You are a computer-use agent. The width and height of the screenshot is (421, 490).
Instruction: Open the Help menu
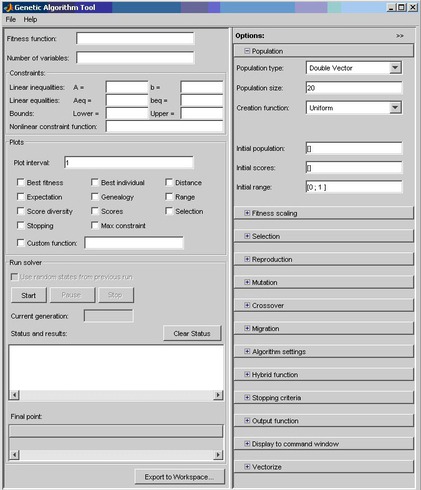(30, 20)
